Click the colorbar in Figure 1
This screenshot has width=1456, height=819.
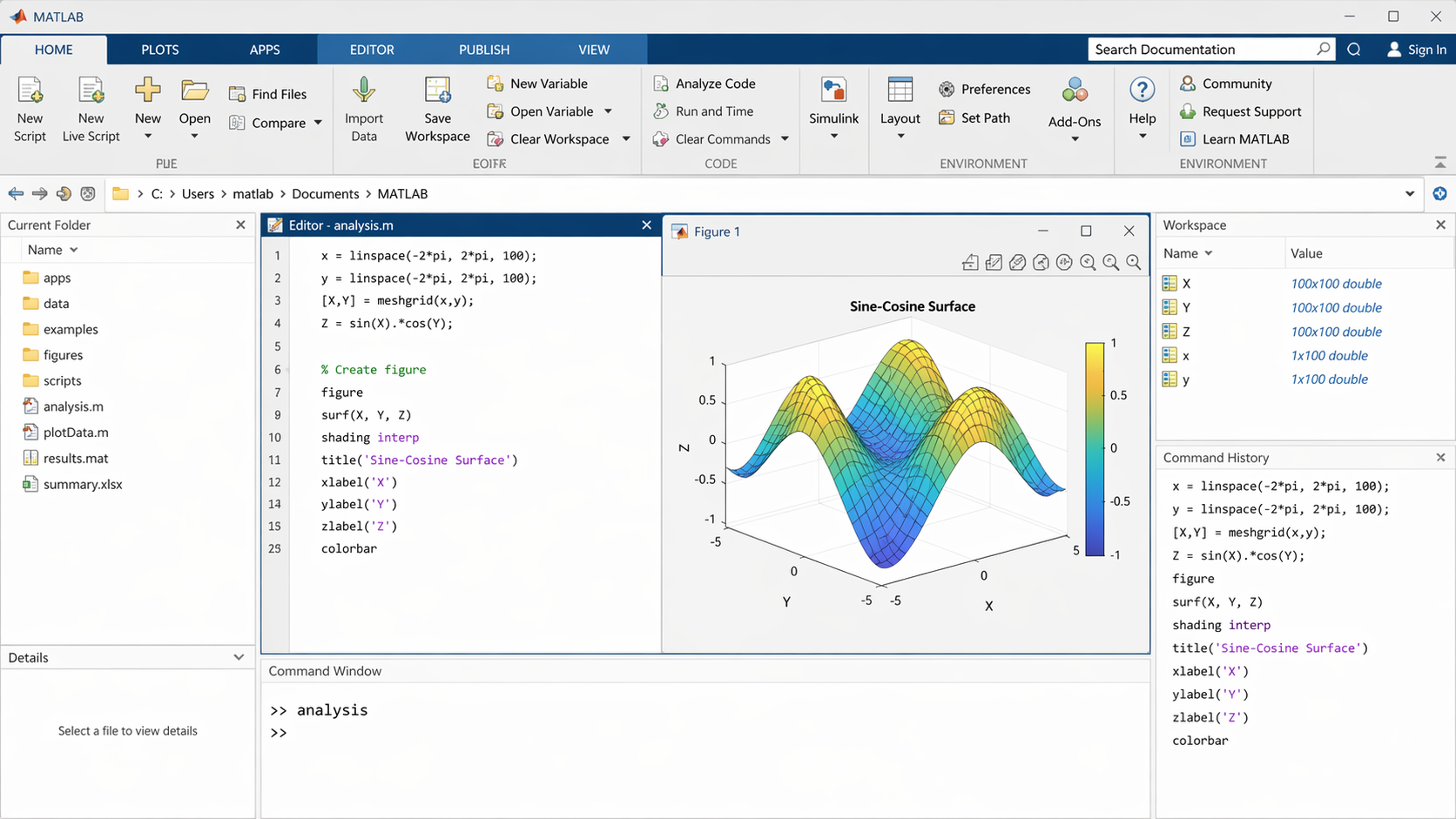pyautogui.click(x=1095, y=449)
